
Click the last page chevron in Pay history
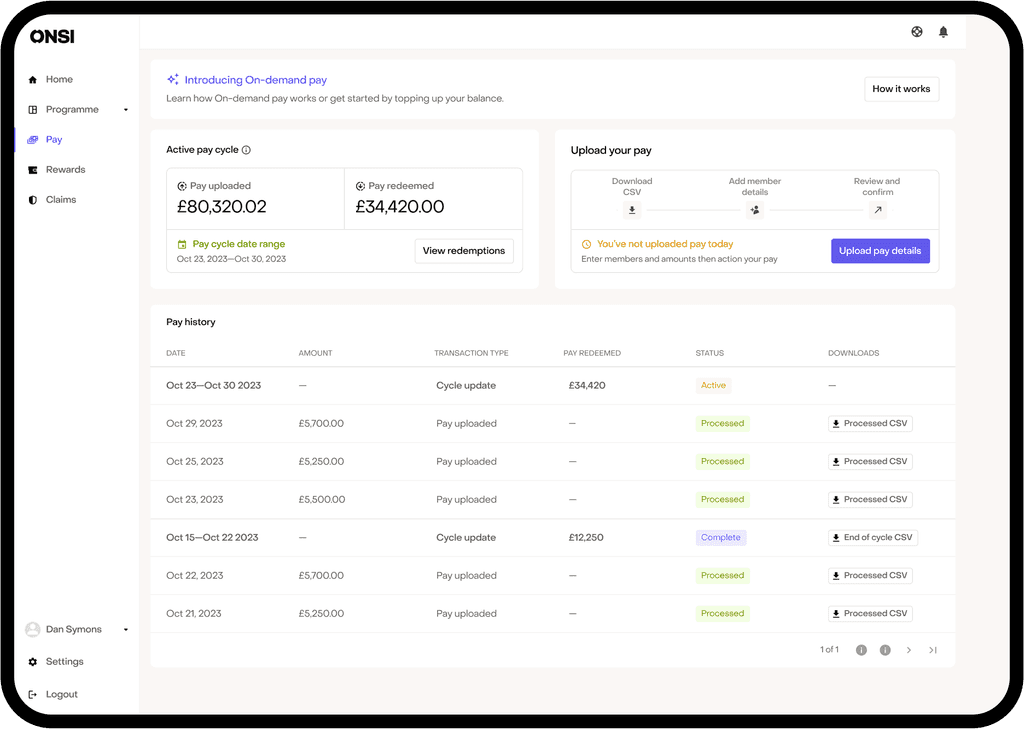tap(933, 649)
